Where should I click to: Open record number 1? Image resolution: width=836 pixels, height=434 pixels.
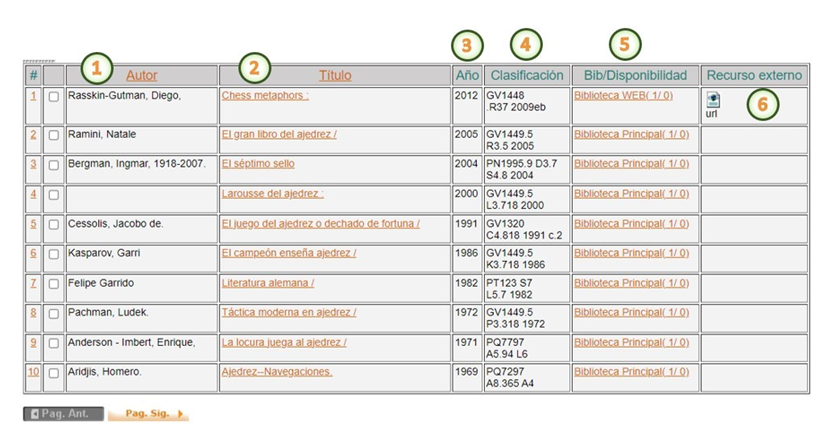click(x=33, y=95)
